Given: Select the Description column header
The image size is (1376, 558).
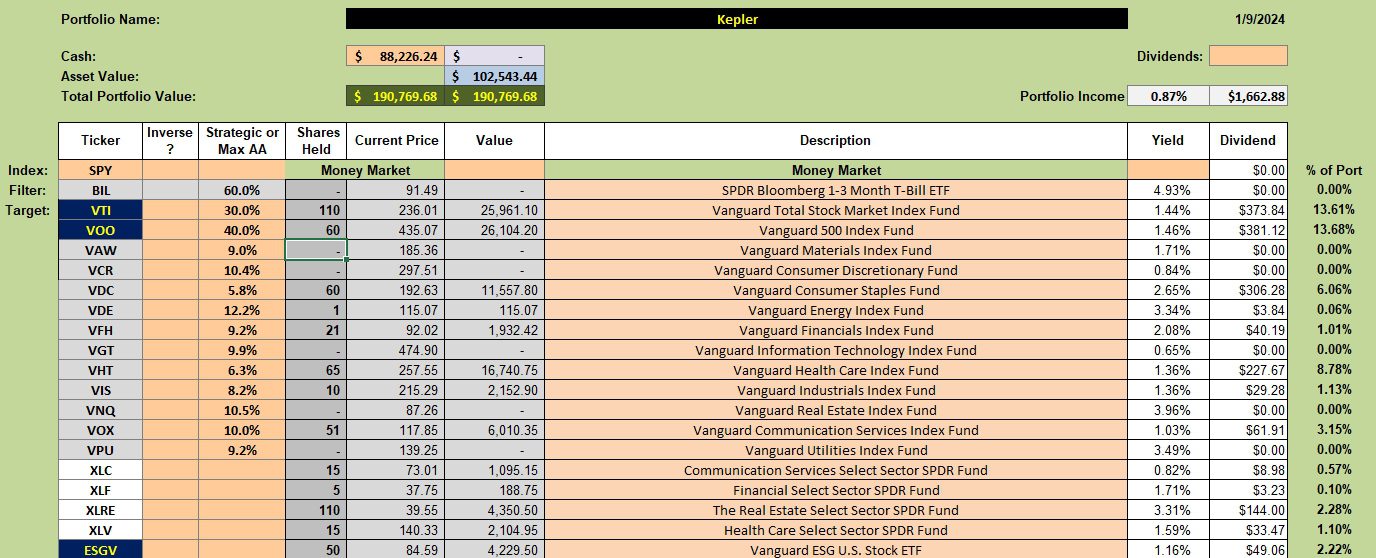Looking at the screenshot, I should (x=835, y=141).
